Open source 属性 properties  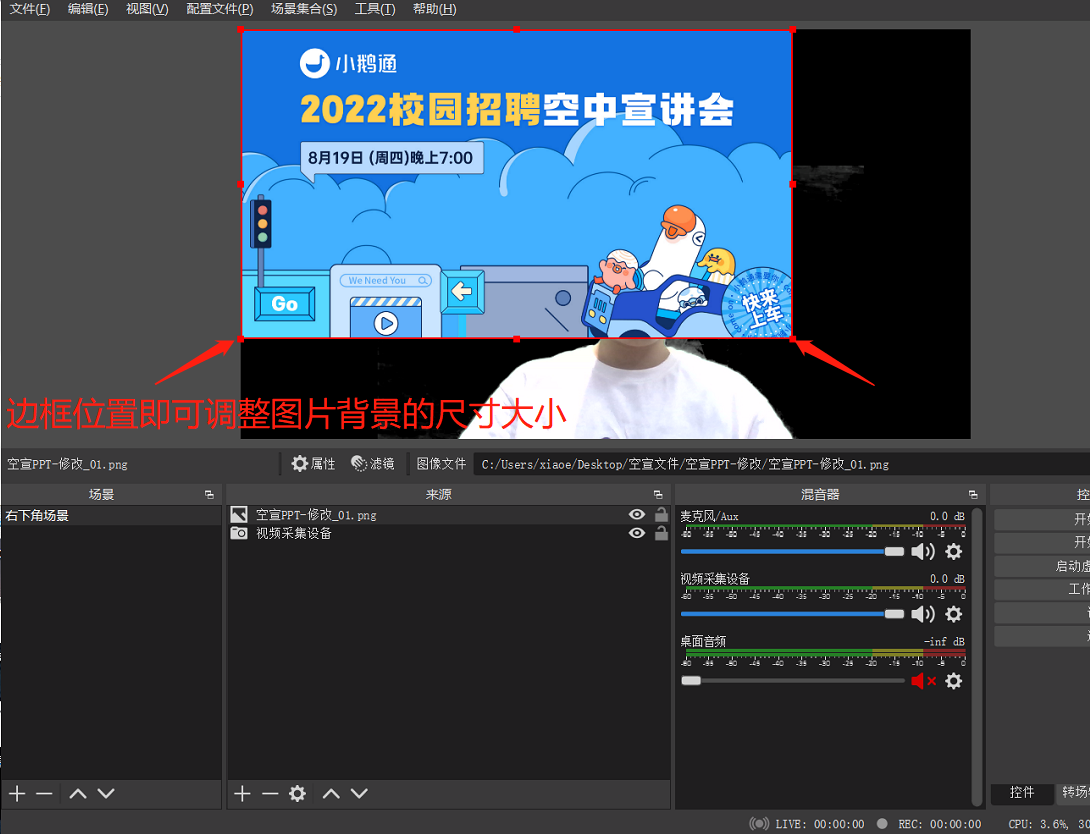pos(313,464)
